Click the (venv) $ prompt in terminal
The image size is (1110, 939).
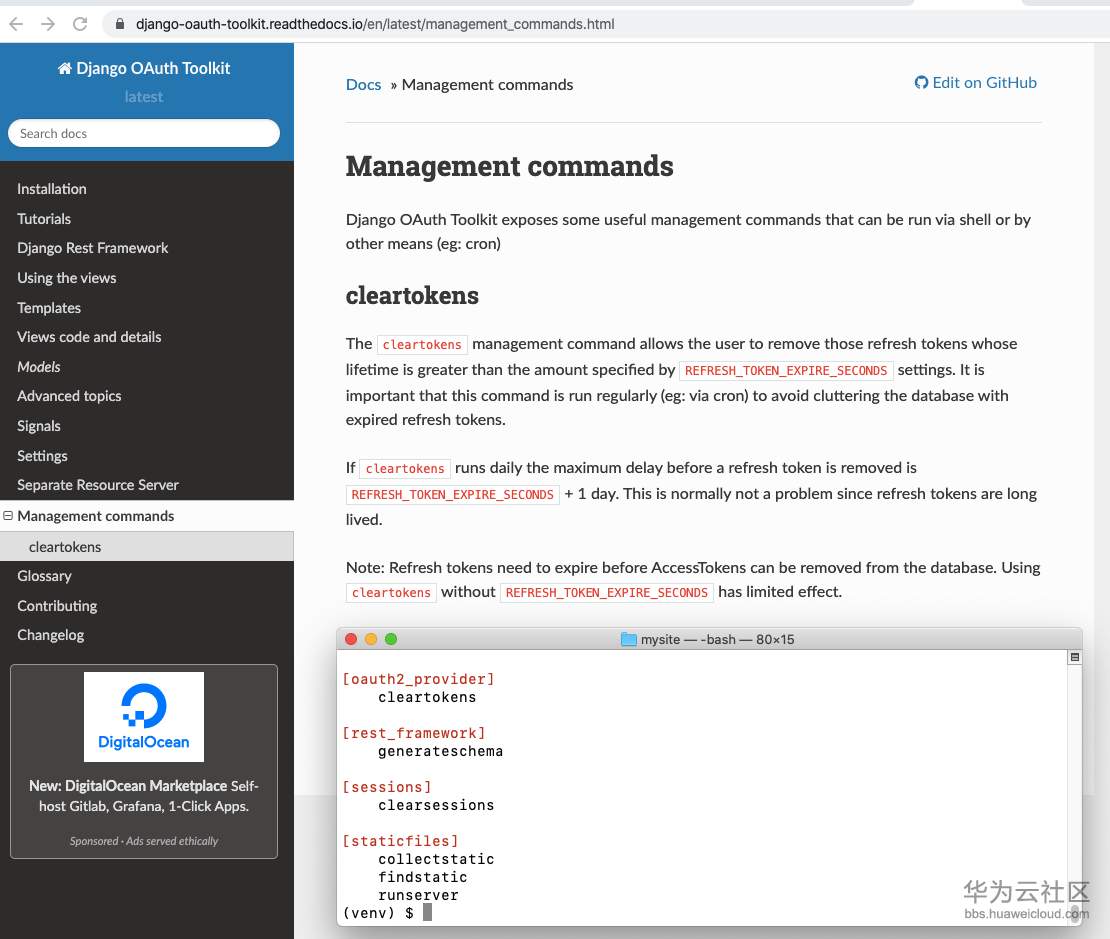[378, 914]
